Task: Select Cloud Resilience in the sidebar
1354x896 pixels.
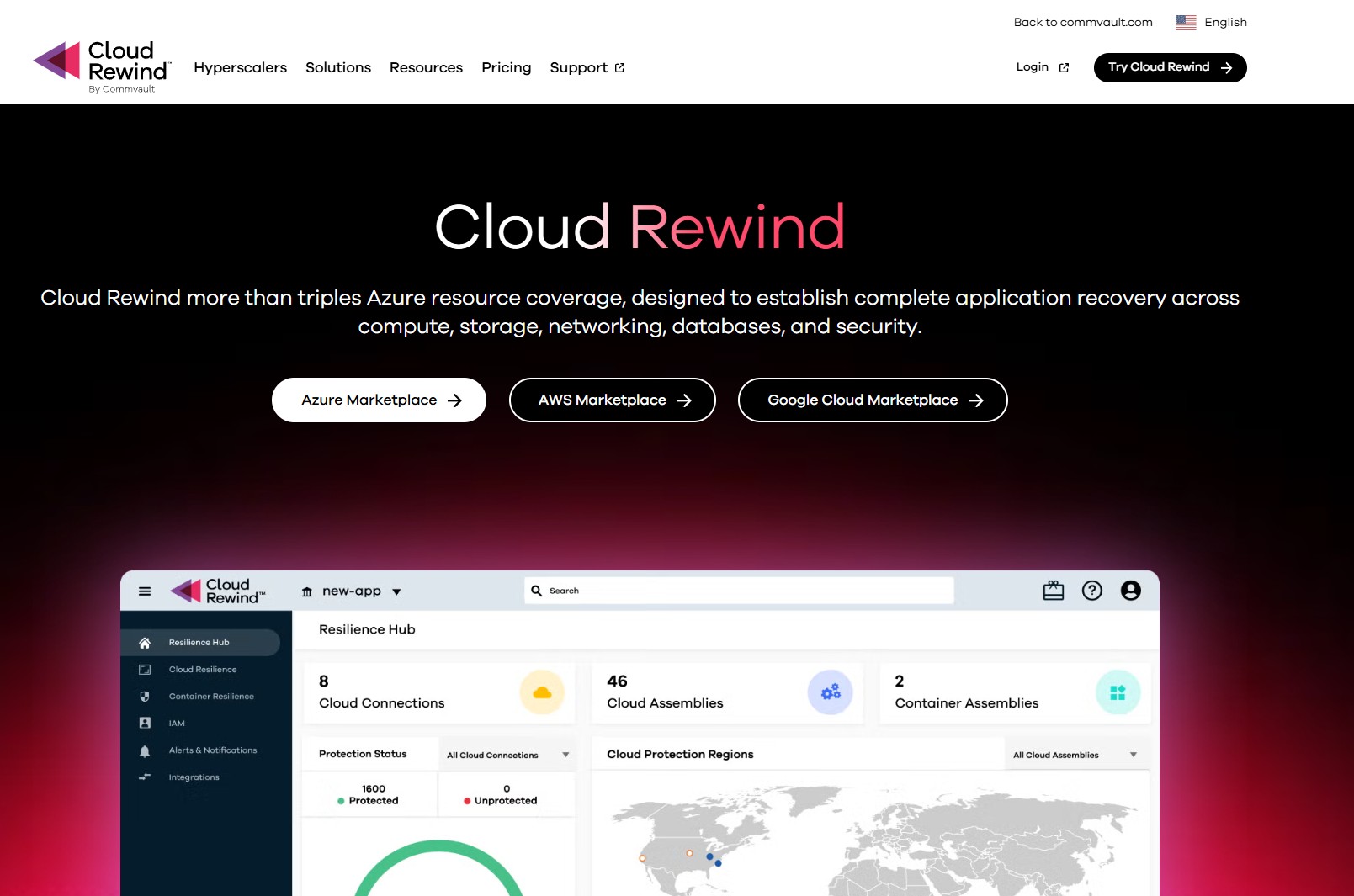Action: pyautogui.click(x=201, y=670)
